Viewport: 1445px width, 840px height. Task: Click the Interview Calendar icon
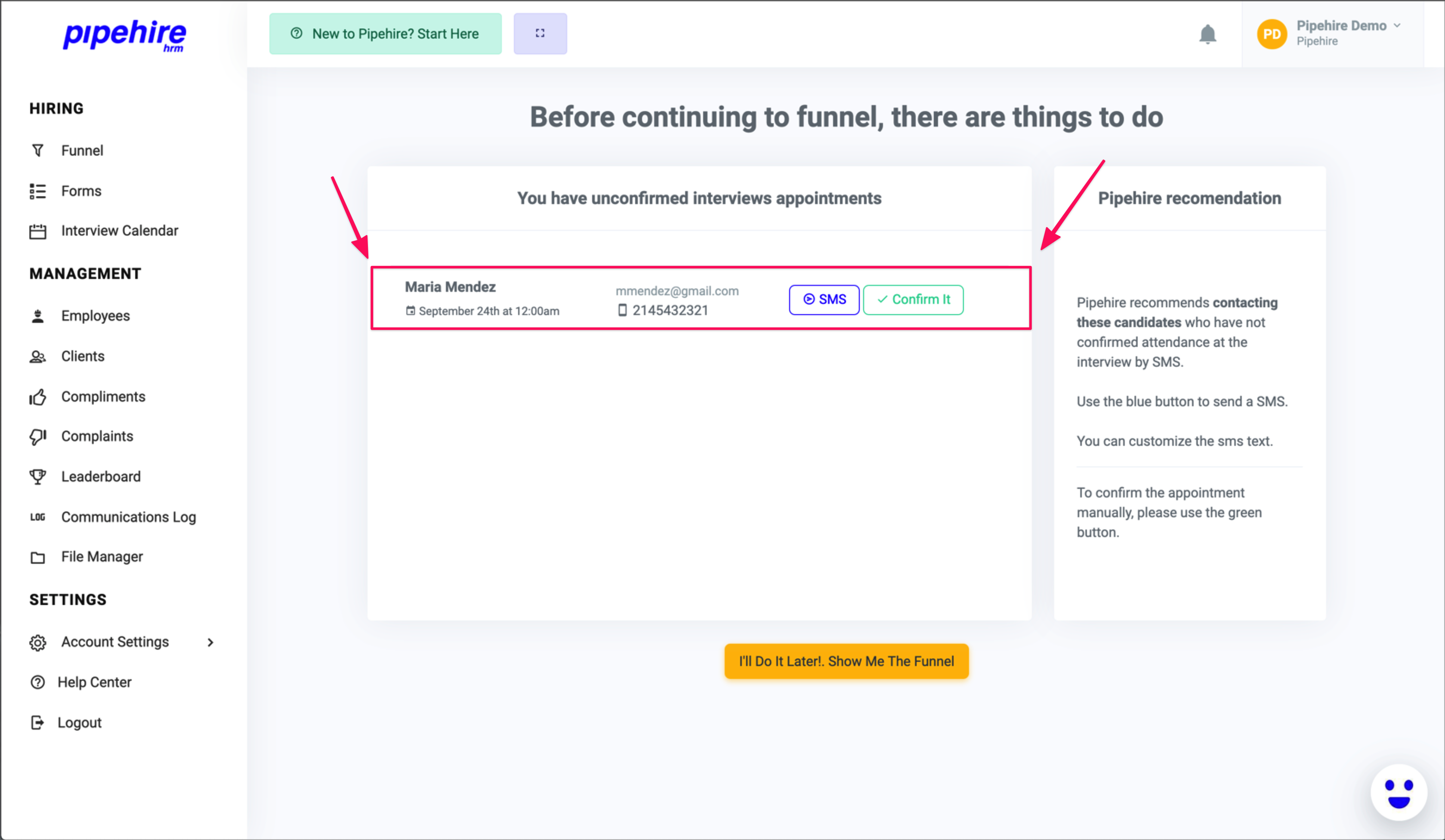tap(38, 231)
